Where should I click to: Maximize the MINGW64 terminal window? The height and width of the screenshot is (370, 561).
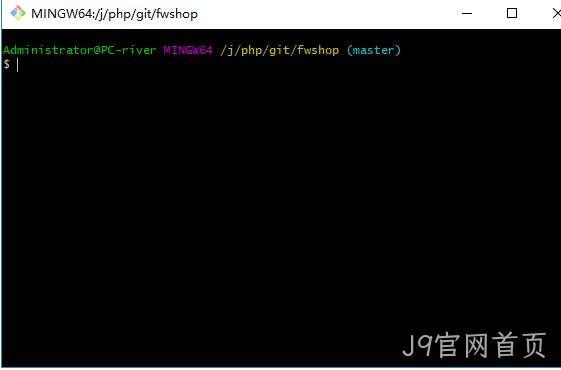click(512, 13)
